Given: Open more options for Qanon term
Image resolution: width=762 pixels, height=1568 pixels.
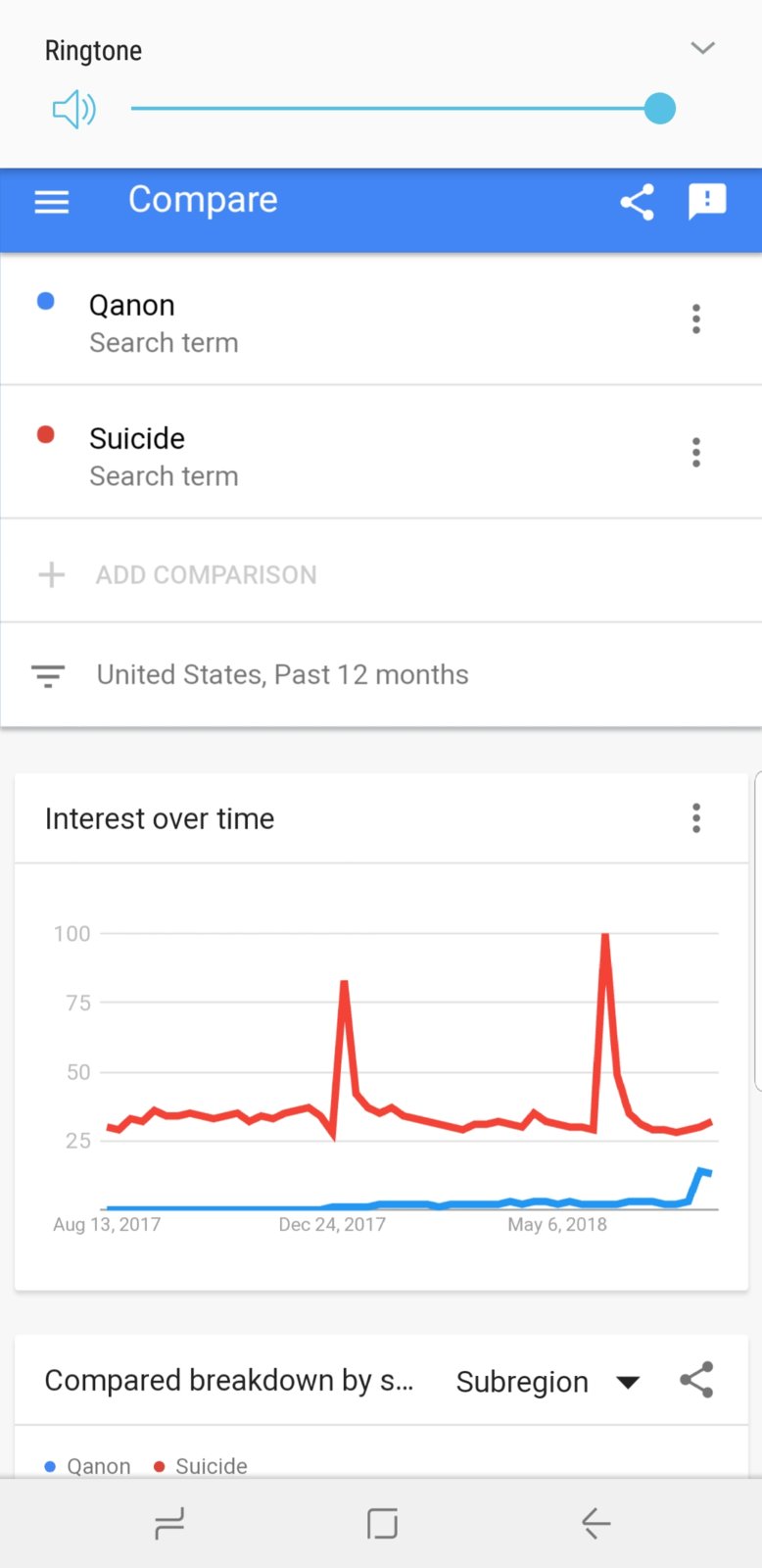Looking at the screenshot, I should point(695,319).
